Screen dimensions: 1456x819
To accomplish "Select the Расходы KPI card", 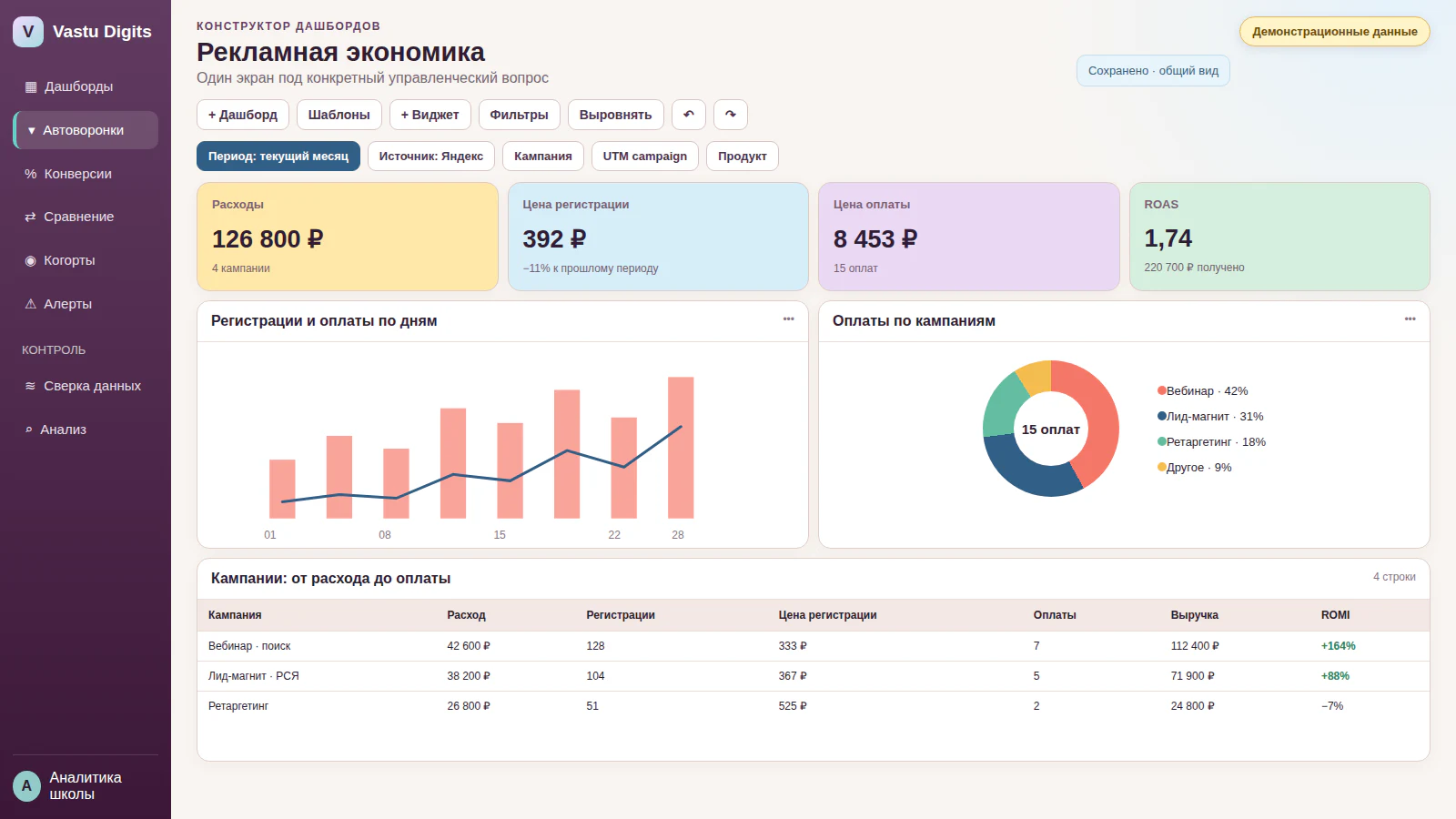I will 348,237.
